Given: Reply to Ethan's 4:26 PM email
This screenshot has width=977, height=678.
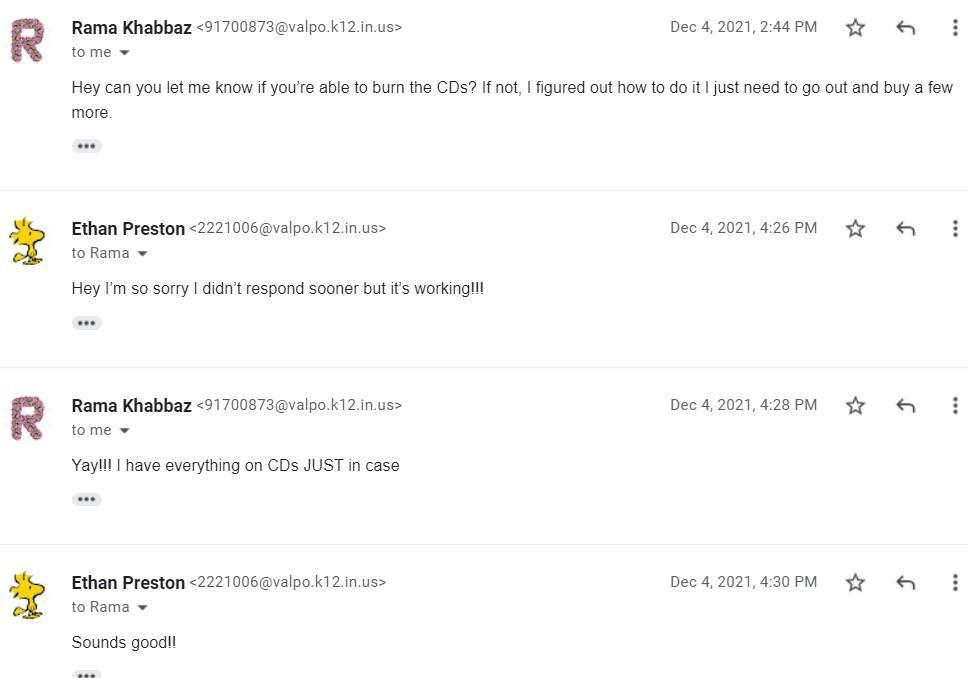Looking at the screenshot, I should coord(906,229).
